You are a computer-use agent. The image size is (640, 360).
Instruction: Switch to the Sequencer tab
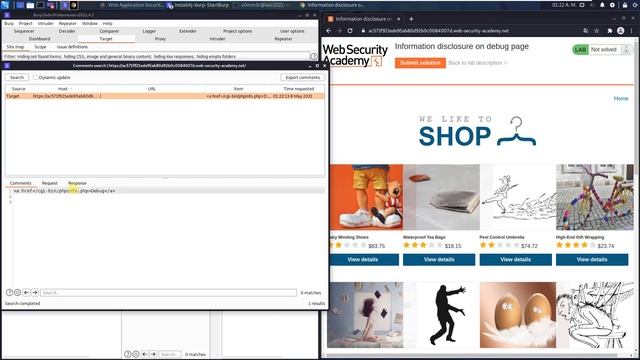24,31
